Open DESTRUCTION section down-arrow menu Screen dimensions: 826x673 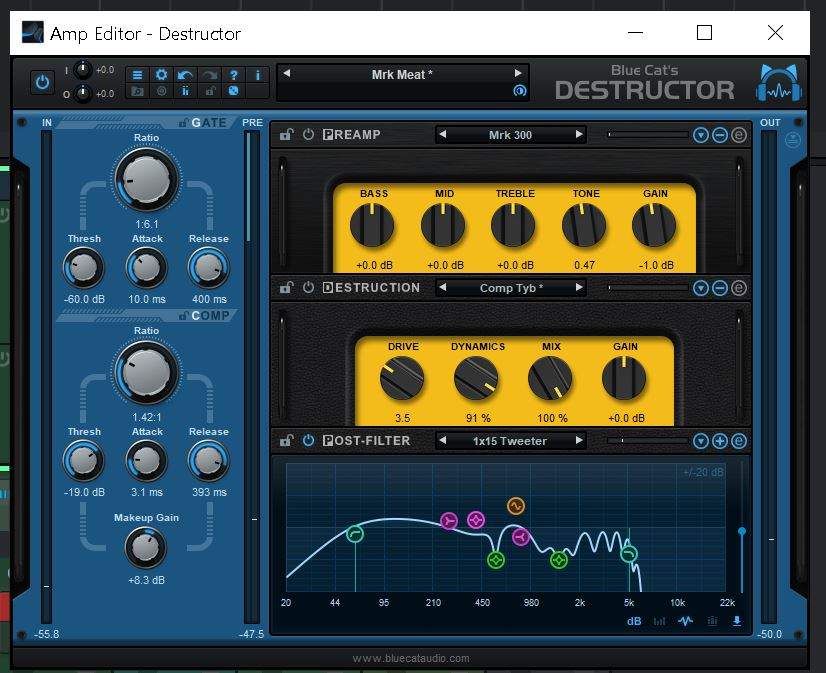coord(701,288)
